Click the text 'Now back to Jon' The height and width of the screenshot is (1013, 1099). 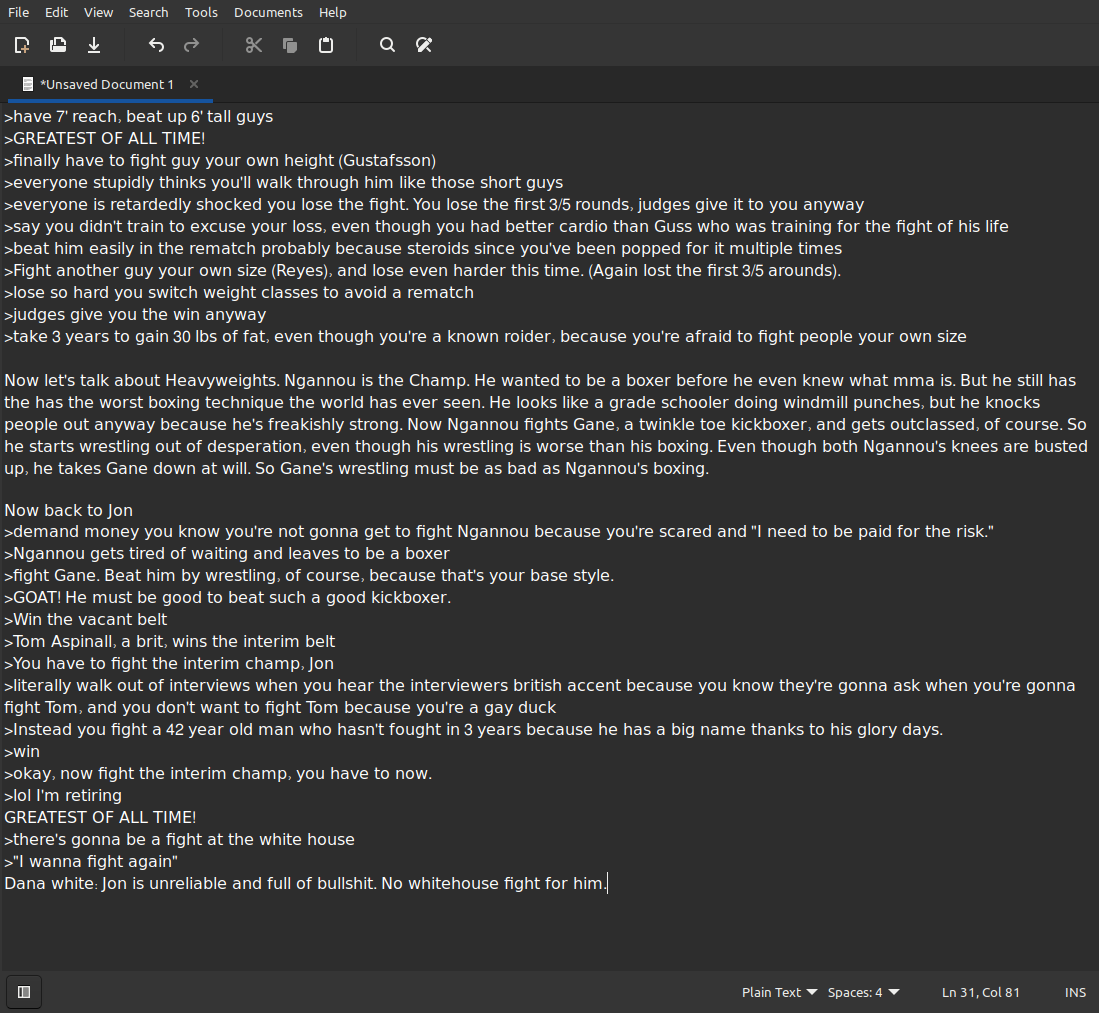tap(69, 510)
